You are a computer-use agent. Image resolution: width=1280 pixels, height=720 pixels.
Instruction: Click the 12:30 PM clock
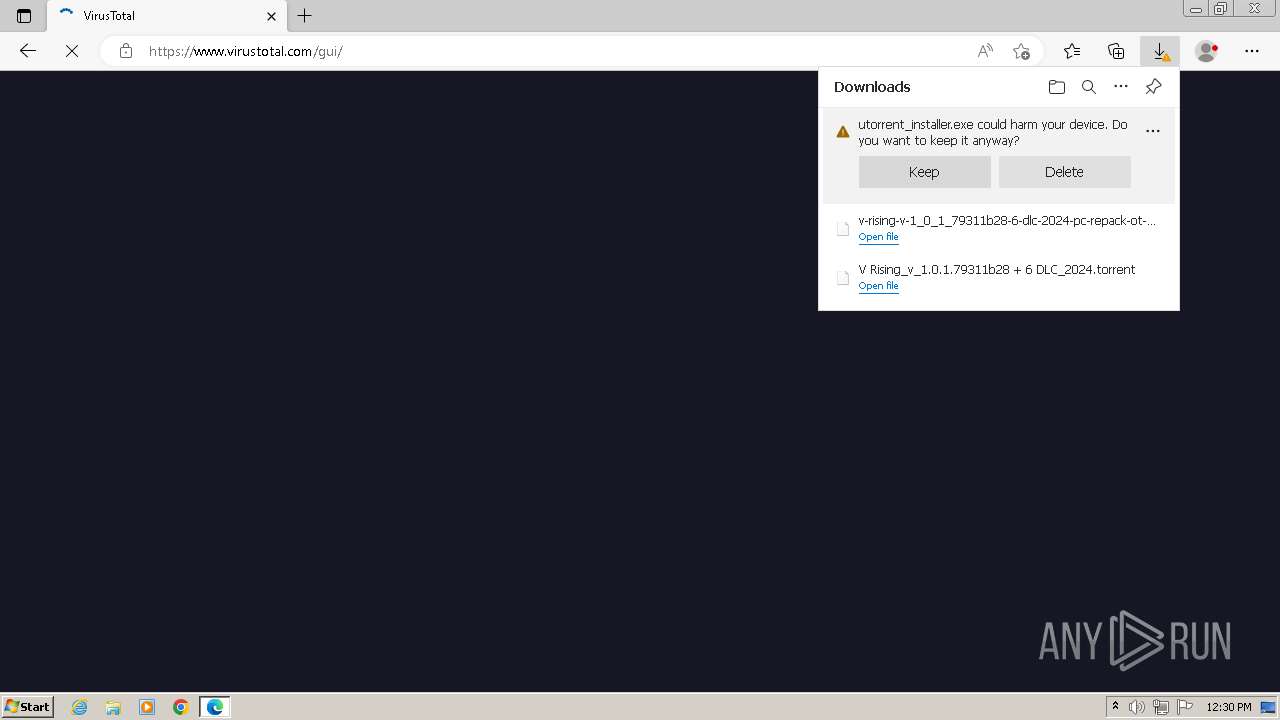(1229, 707)
